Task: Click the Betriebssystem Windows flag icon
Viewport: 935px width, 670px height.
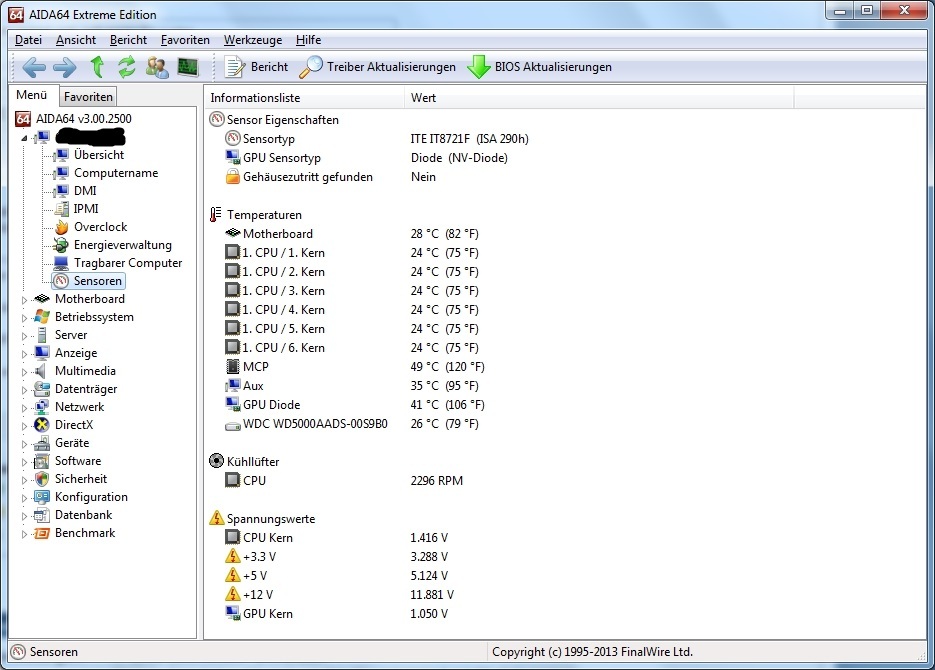Action: coord(42,317)
